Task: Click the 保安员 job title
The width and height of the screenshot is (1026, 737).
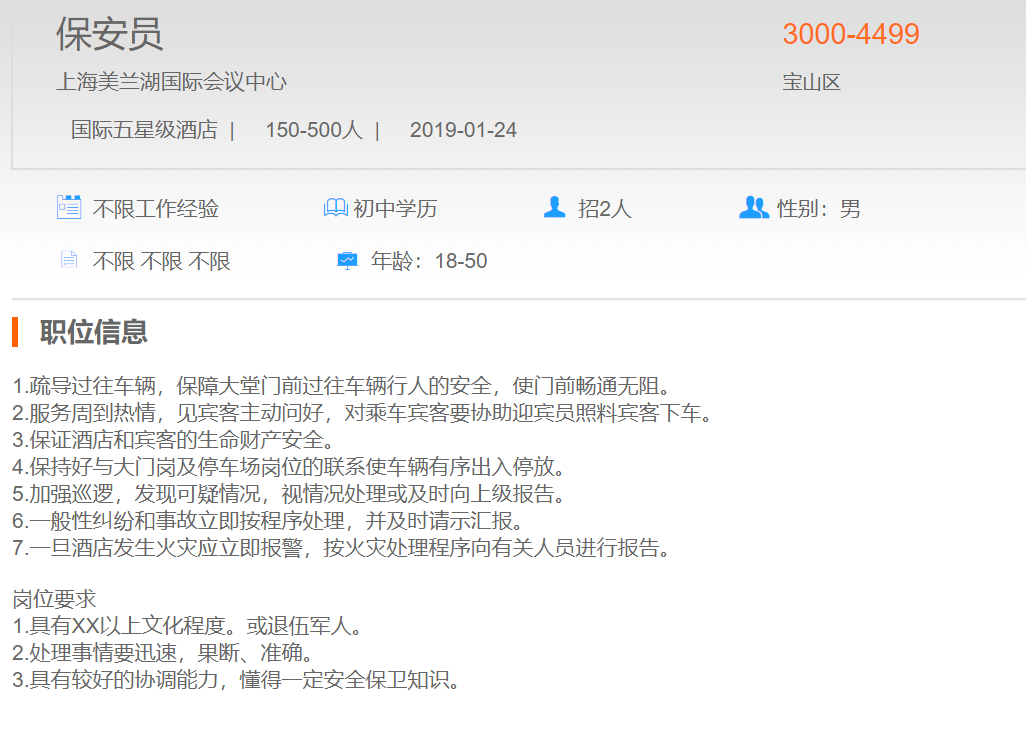Action: (x=109, y=34)
